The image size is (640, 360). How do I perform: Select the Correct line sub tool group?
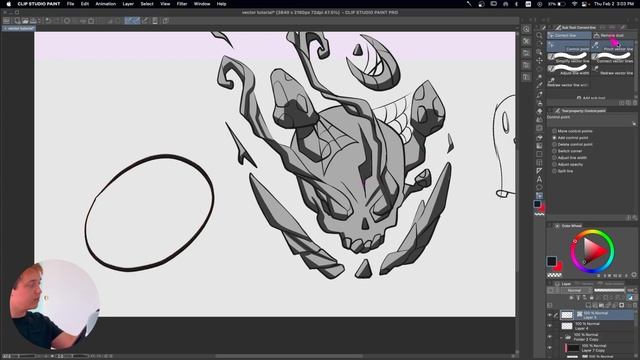[x=569, y=36]
